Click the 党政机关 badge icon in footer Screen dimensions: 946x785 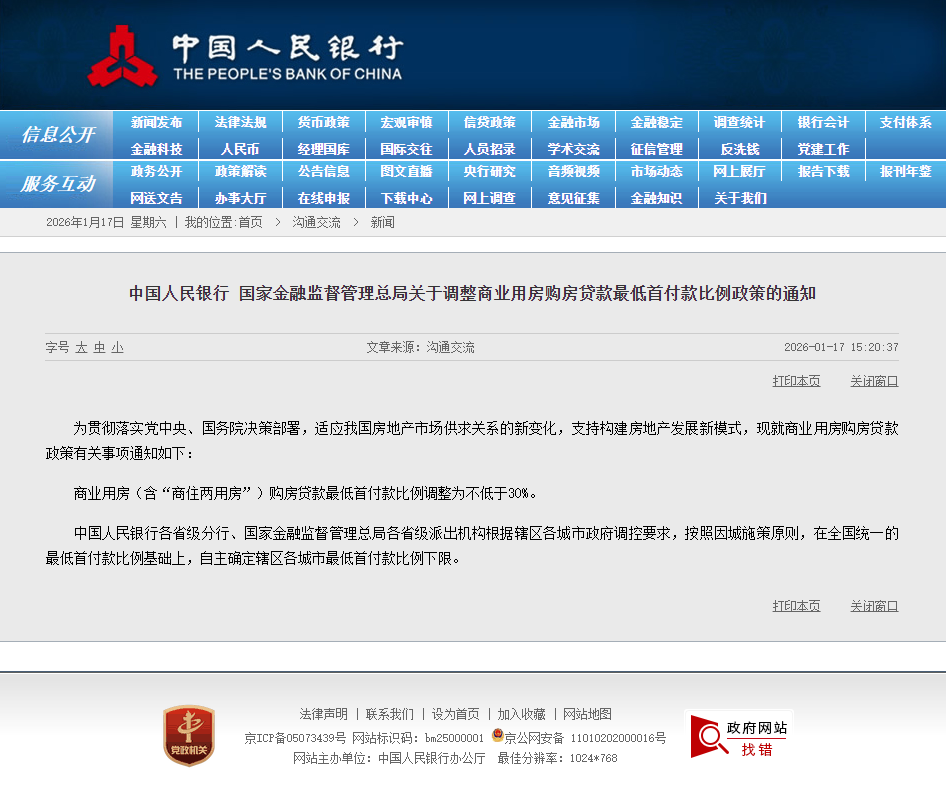click(189, 735)
